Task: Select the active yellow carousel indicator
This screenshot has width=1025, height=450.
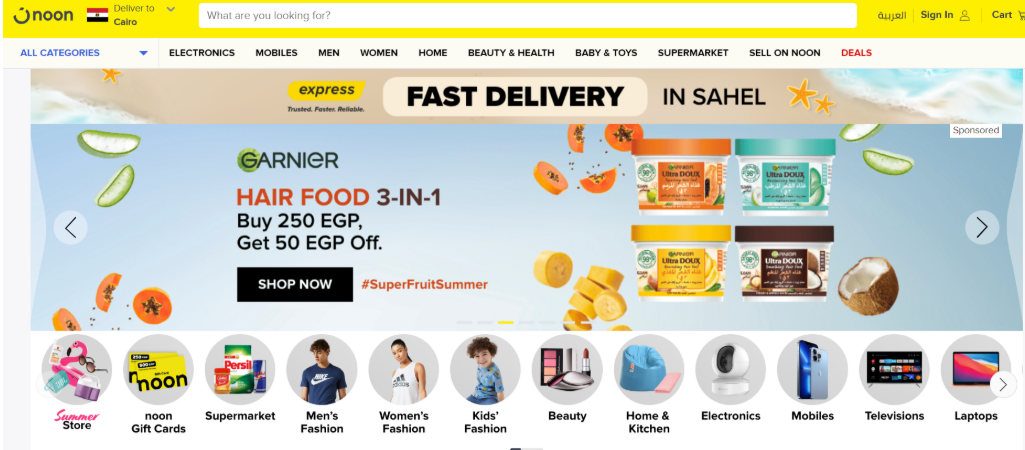Action: [x=505, y=322]
